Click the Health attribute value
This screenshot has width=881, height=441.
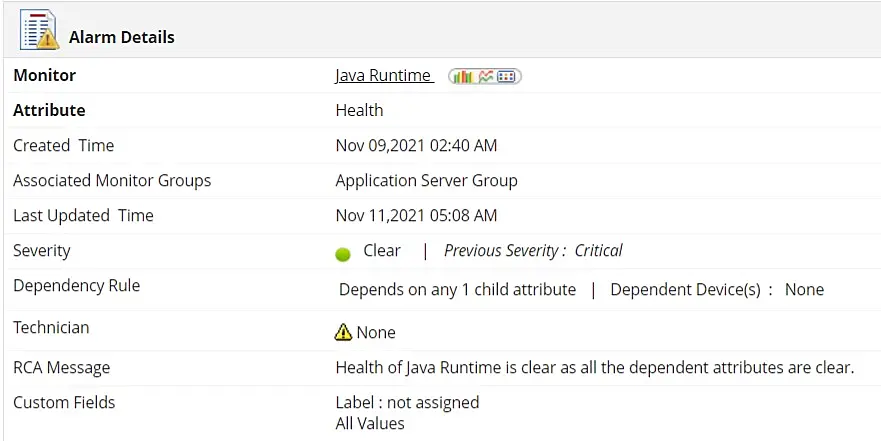(359, 111)
